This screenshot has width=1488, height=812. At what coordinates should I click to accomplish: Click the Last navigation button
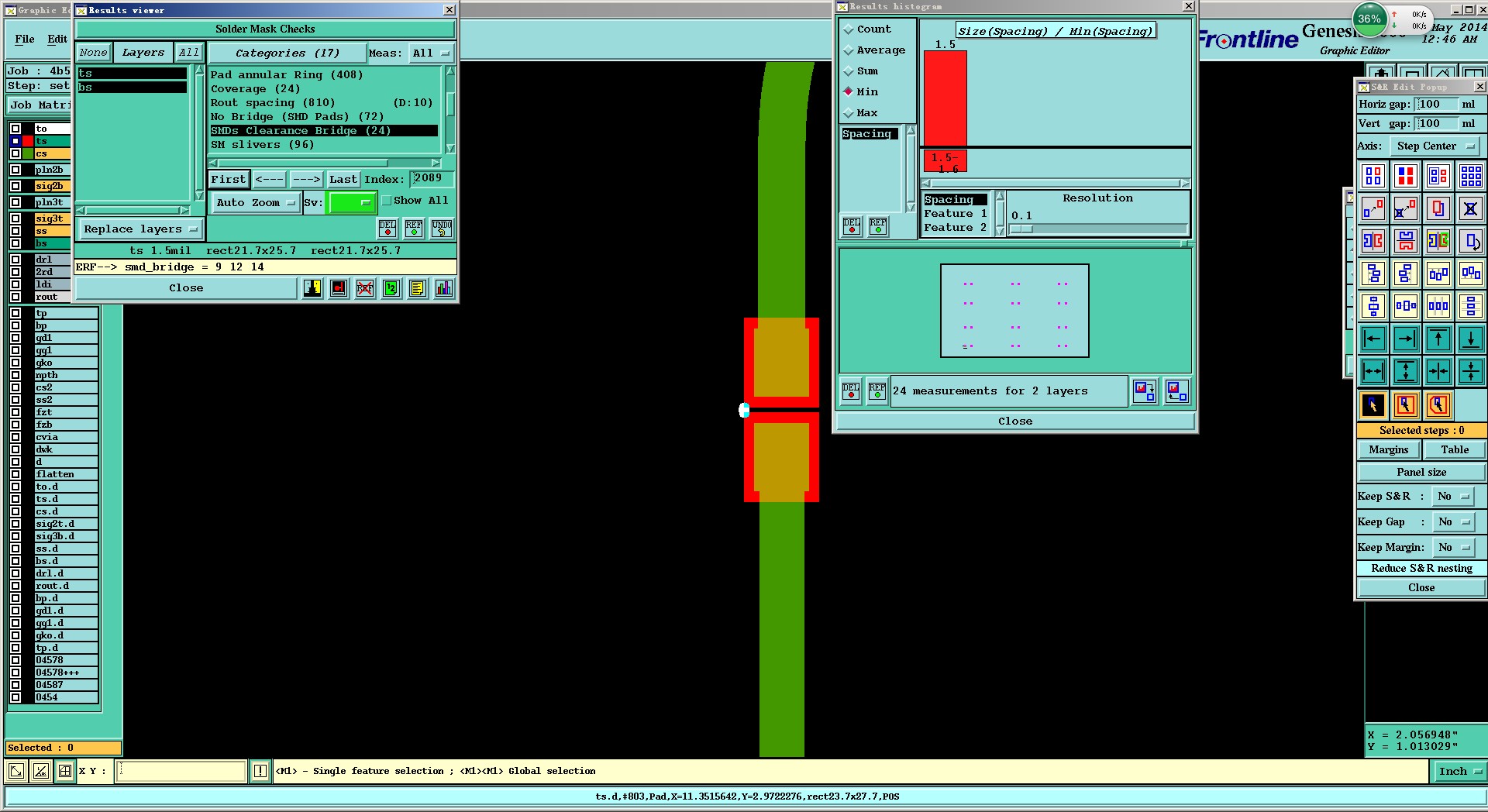point(343,180)
